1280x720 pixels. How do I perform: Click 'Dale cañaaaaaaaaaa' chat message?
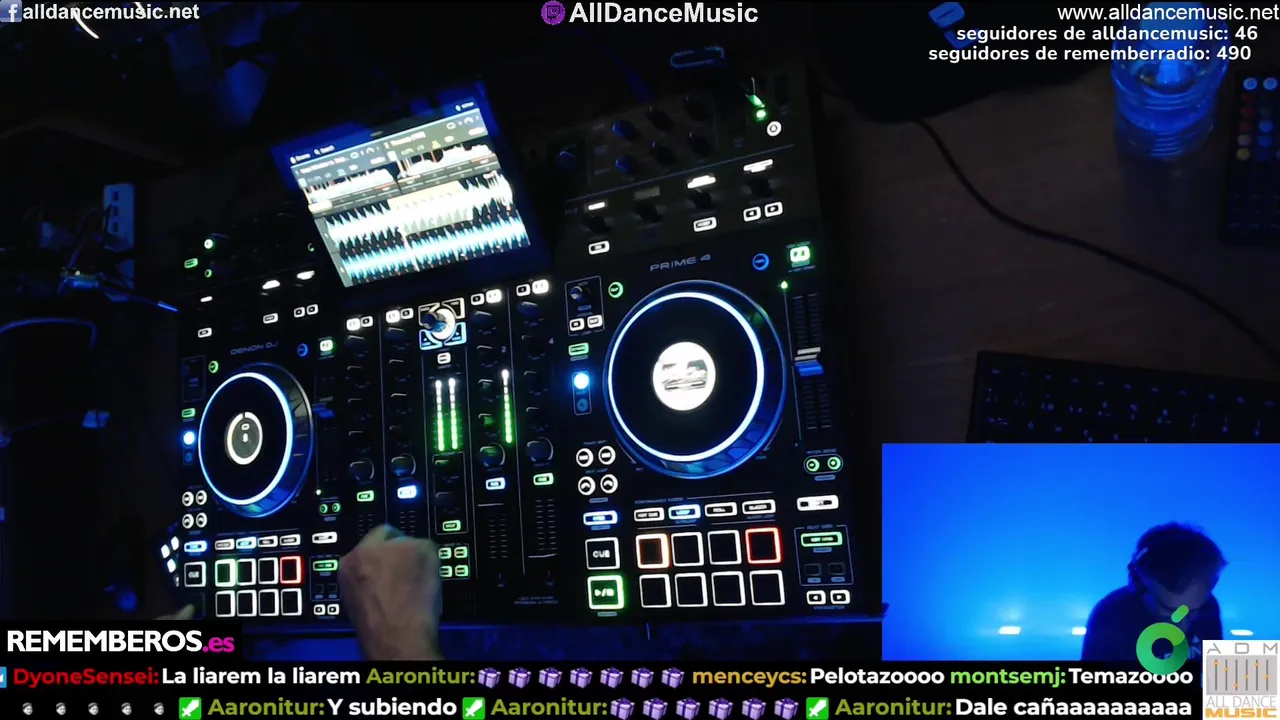pyautogui.click(x=1074, y=707)
